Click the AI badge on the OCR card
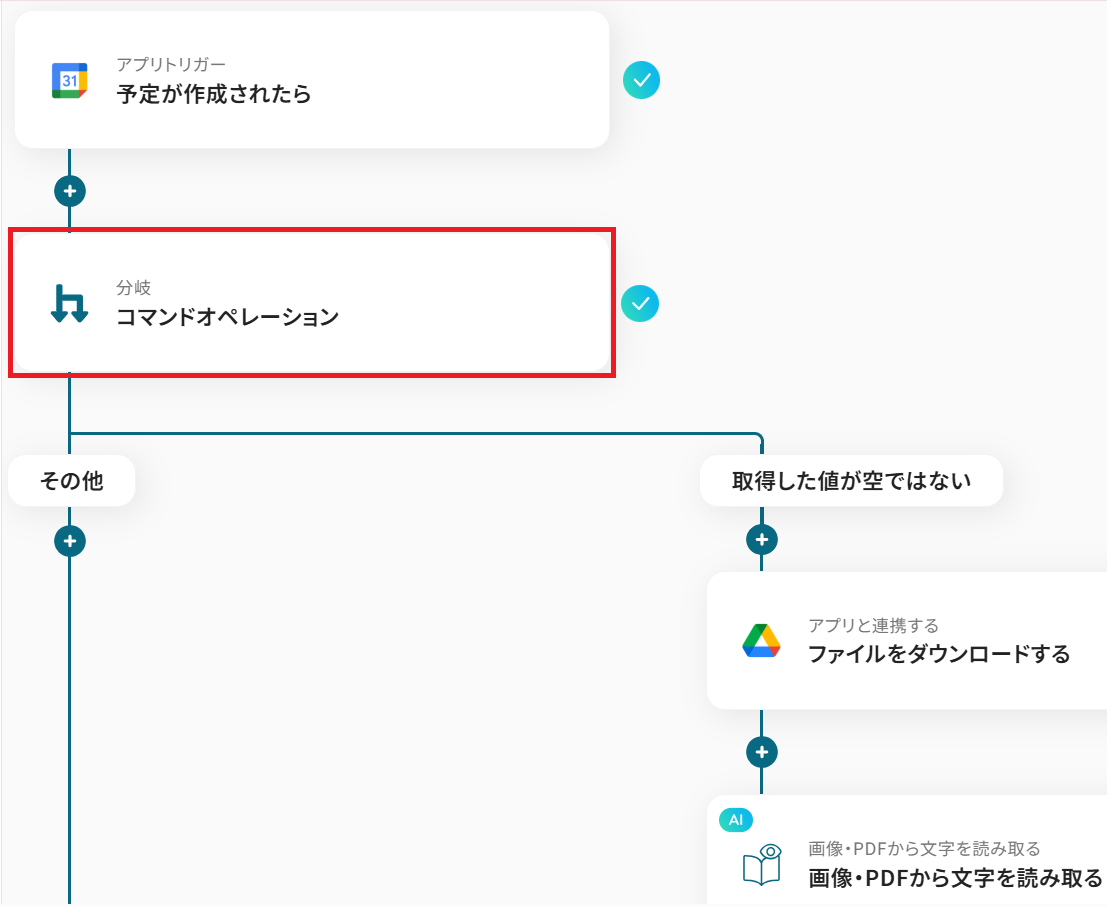 (736, 820)
